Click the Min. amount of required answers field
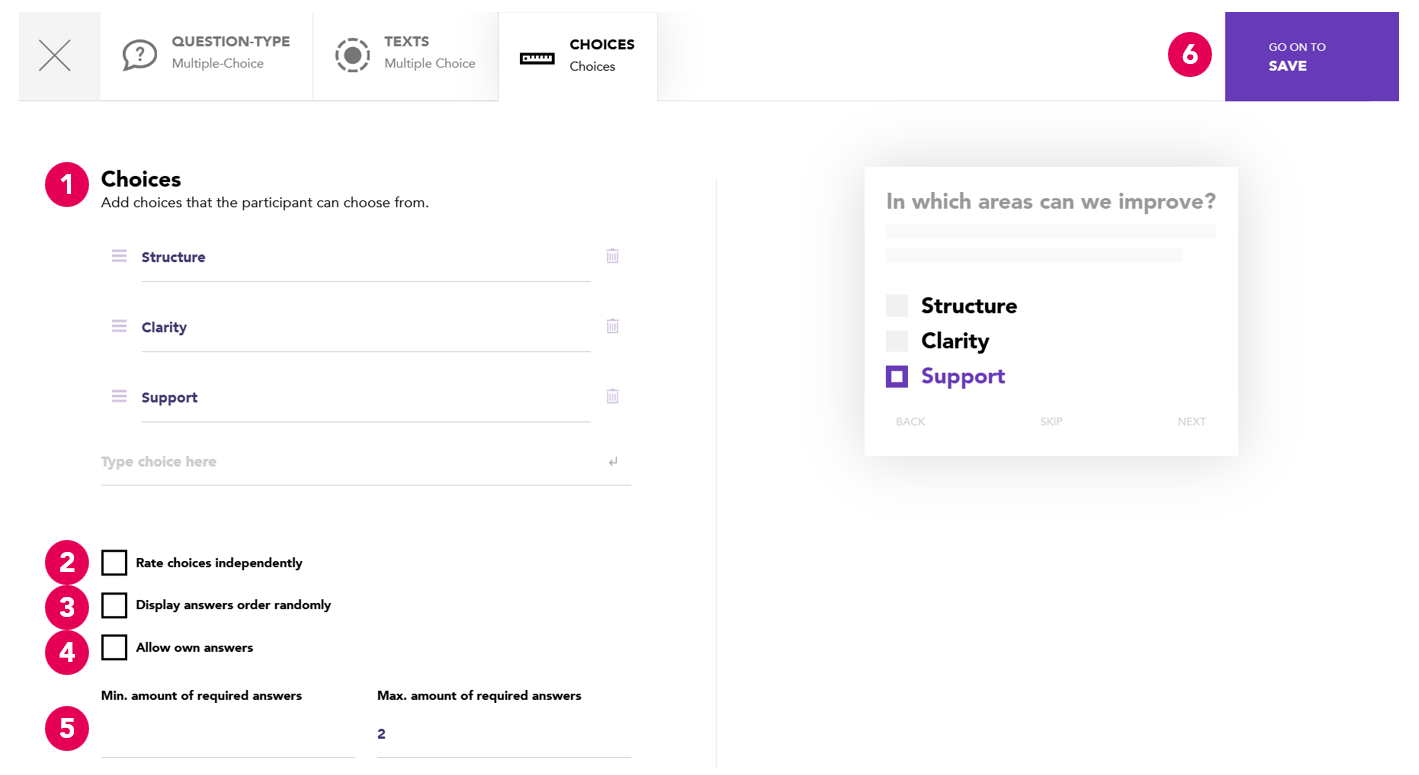 tap(228, 734)
